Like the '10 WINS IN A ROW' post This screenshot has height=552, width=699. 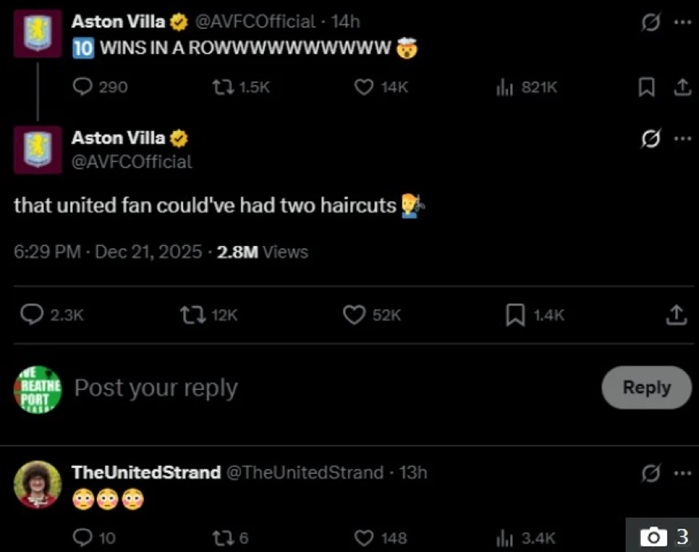coord(365,87)
